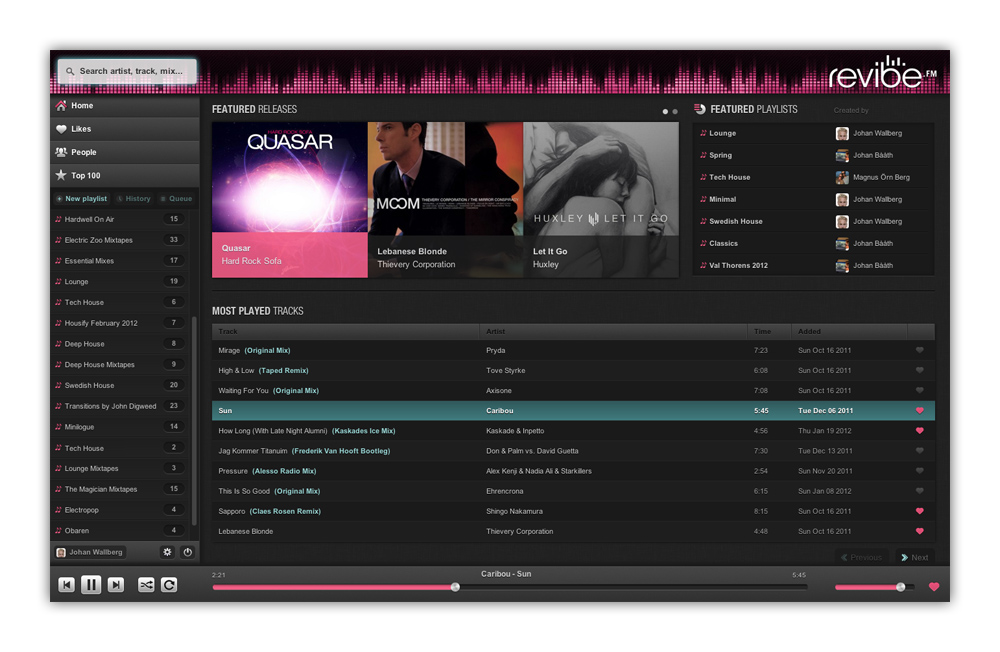
Task: Select the Electric Zoo Mixtapes playlist
Action: pos(120,240)
